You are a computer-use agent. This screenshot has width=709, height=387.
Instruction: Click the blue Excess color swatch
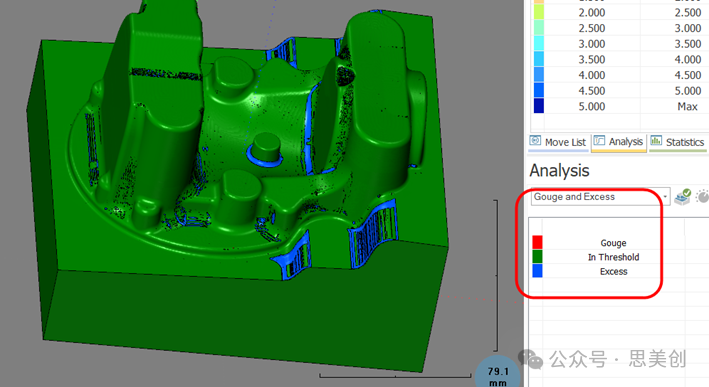[x=537, y=271]
